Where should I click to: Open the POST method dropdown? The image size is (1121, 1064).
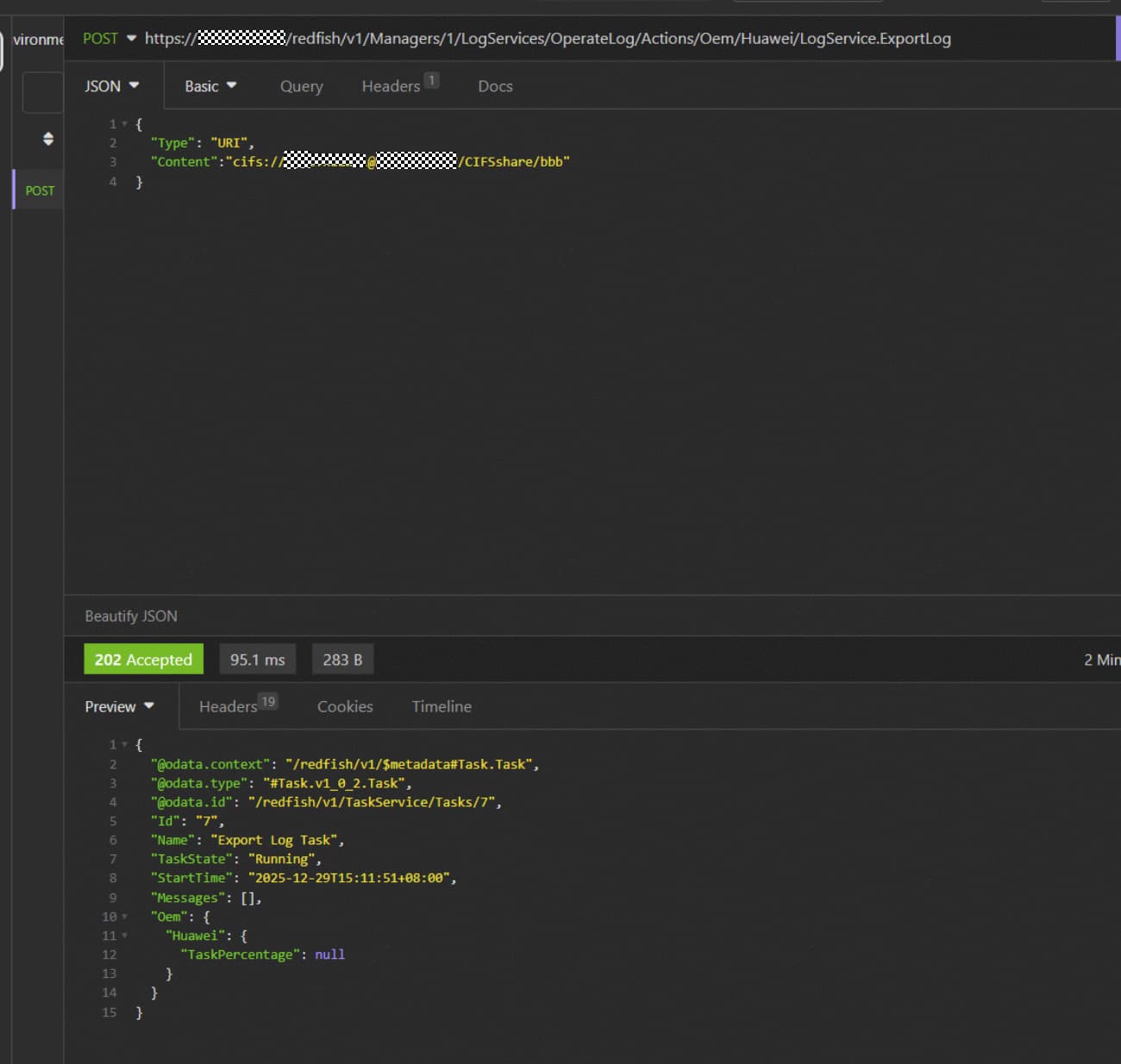pyautogui.click(x=110, y=39)
